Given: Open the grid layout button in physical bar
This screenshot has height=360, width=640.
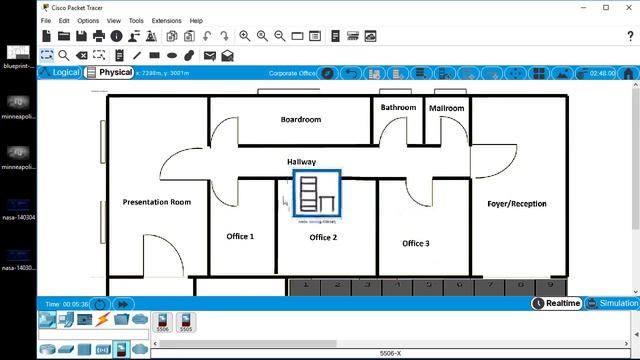Looking at the screenshot, I should (539, 73).
